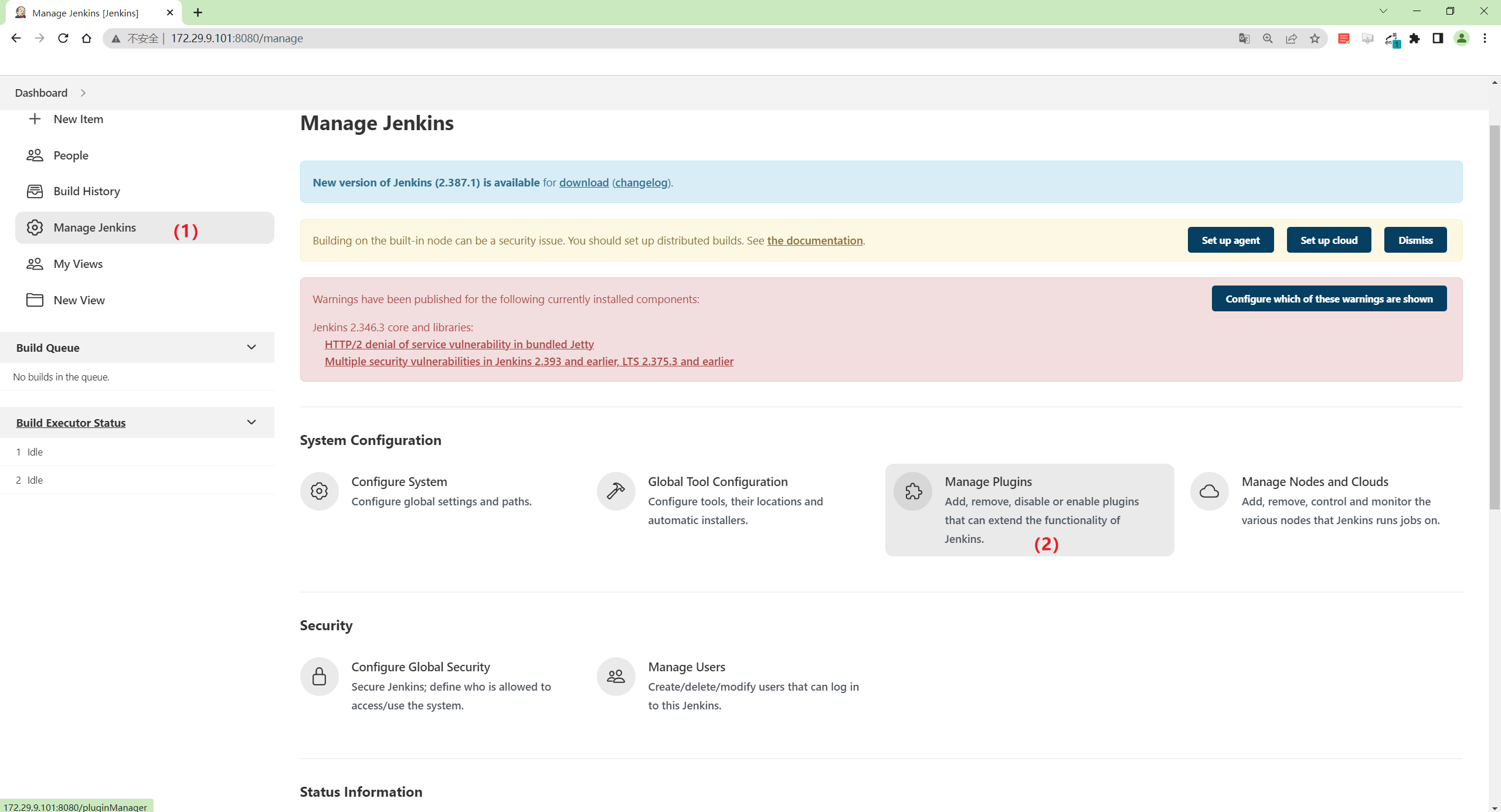Close the Manage Jenkins browser tab
The width and height of the screenshot is (1501, 812).
[170, 12]
